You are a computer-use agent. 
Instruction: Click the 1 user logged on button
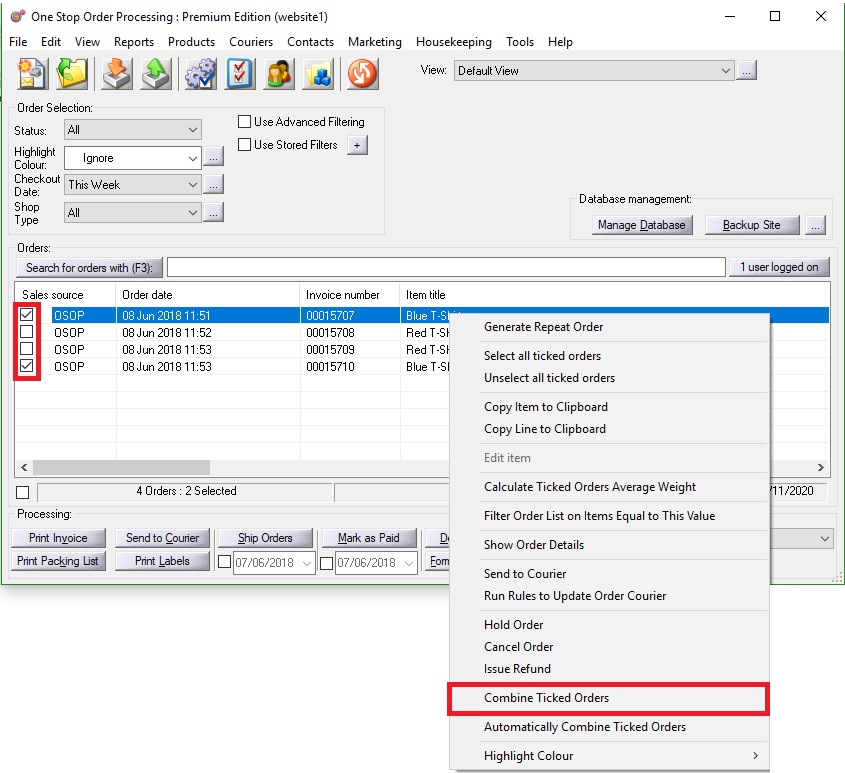tap(779, 267)
